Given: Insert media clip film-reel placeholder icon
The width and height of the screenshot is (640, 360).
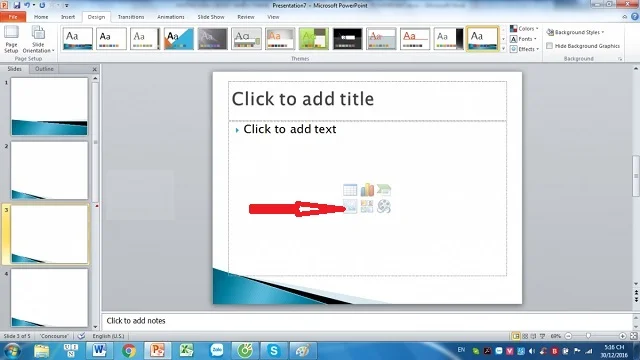Looking at the screenshot, I should pyautogui.click(x=384, y=207).
